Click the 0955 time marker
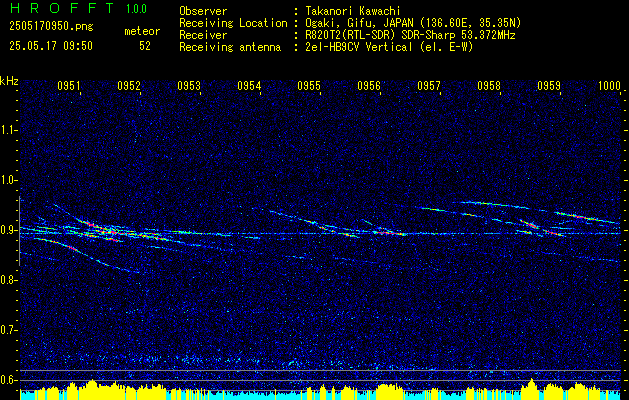Image resolution: width=629 pixels, height=400 pixels. 309,86
